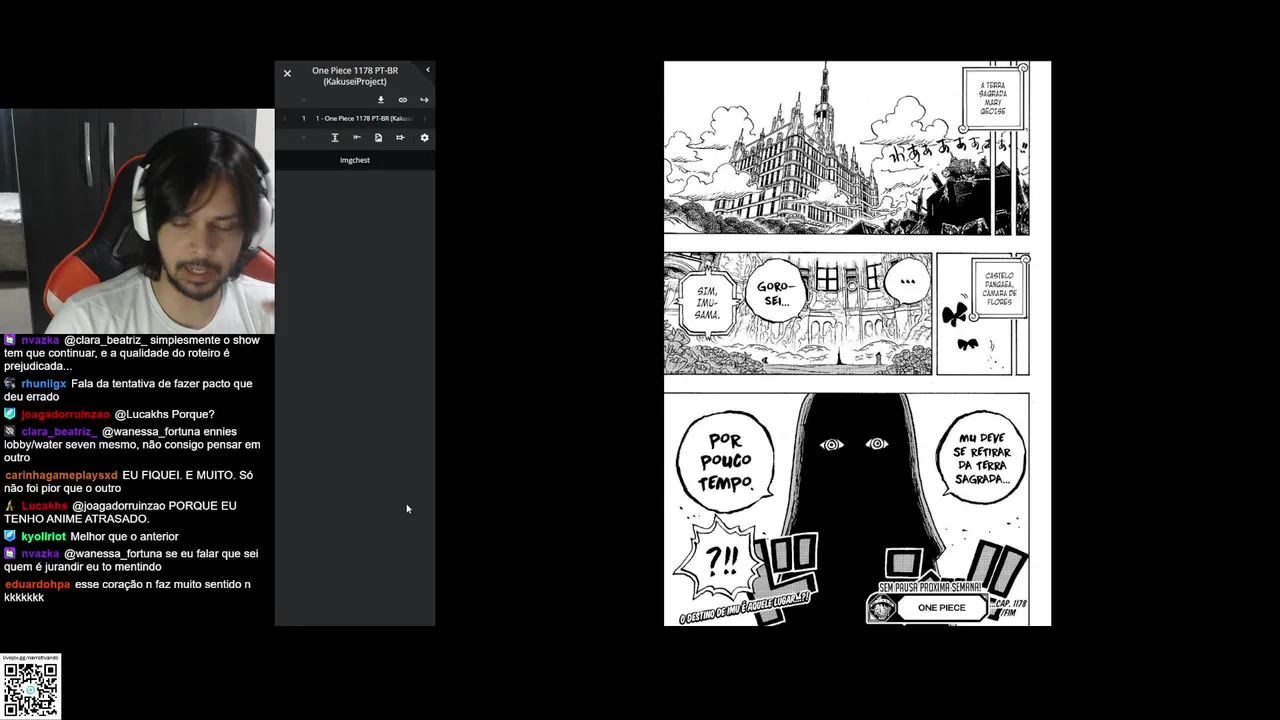
Task: Click the badge icon beside 'kyoliriot'
Action: point(10,536)
